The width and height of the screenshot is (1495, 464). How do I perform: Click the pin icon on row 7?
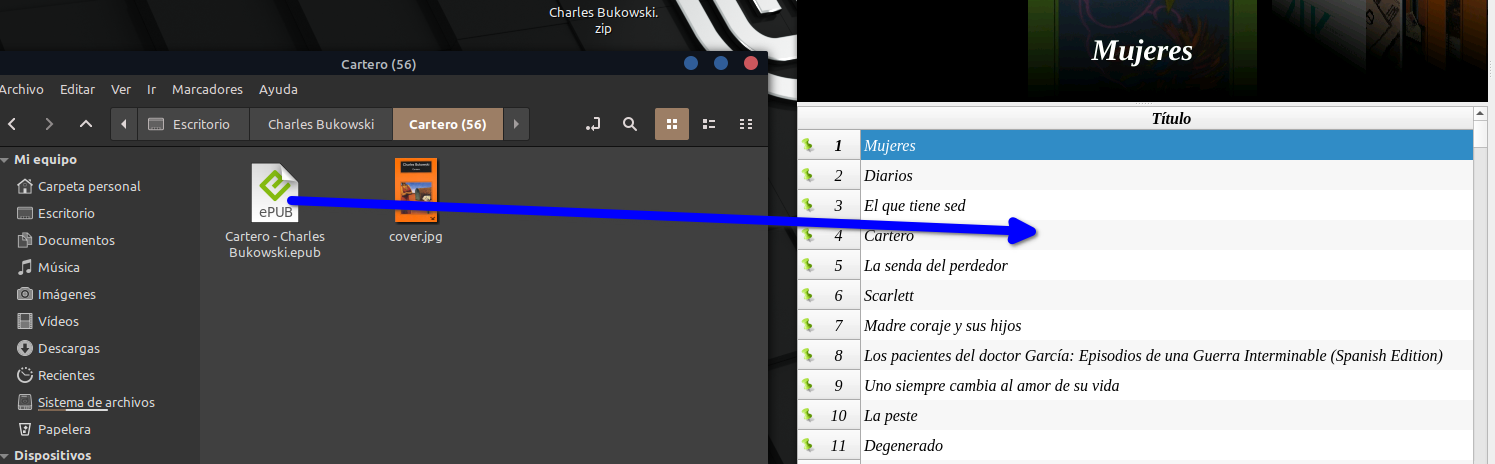click(808, 325)
